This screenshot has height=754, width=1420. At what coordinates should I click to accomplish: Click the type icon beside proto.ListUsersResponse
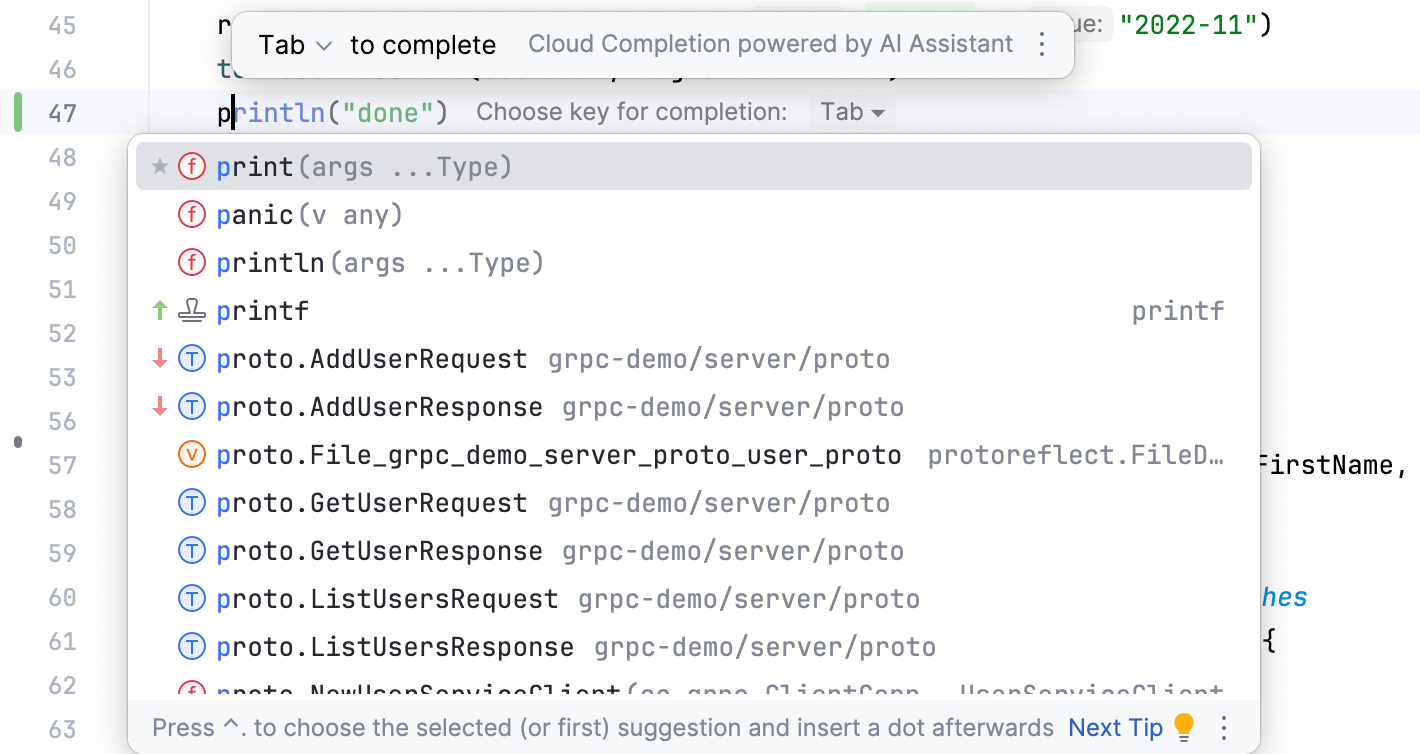(x=191, y=646)
